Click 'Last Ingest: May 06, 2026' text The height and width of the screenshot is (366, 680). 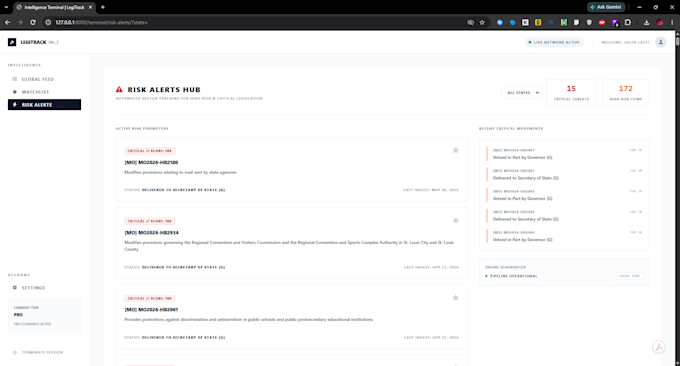(431, 190)
